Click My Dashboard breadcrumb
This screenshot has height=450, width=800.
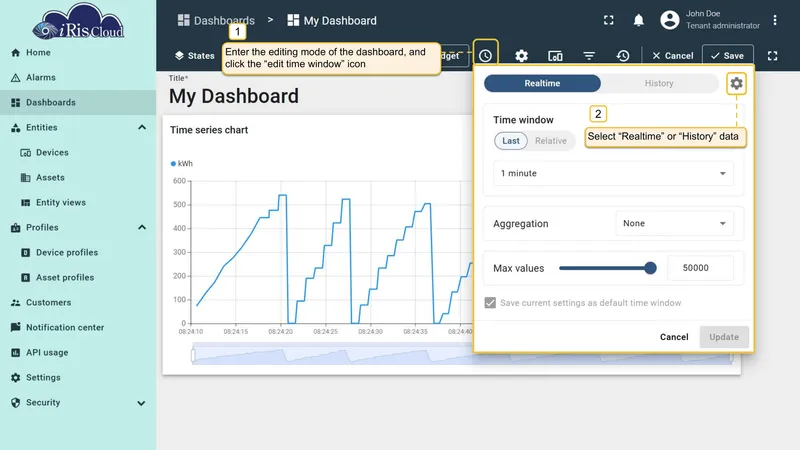[x=332, y=20]
